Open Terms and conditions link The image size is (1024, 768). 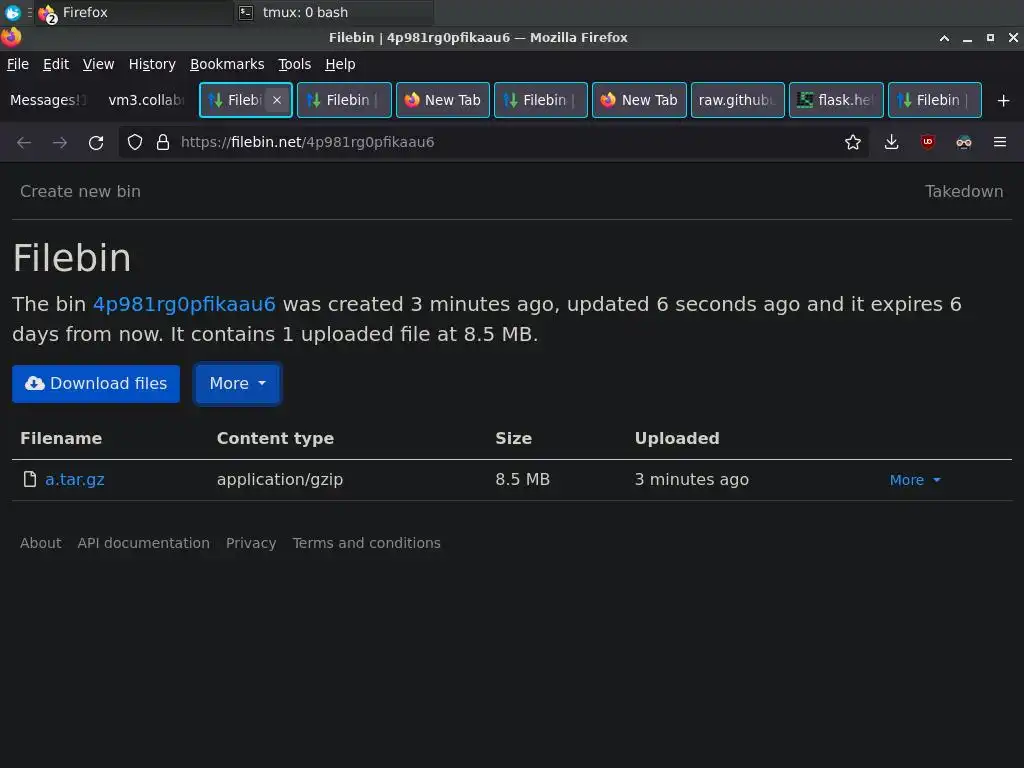coord(366,543)
